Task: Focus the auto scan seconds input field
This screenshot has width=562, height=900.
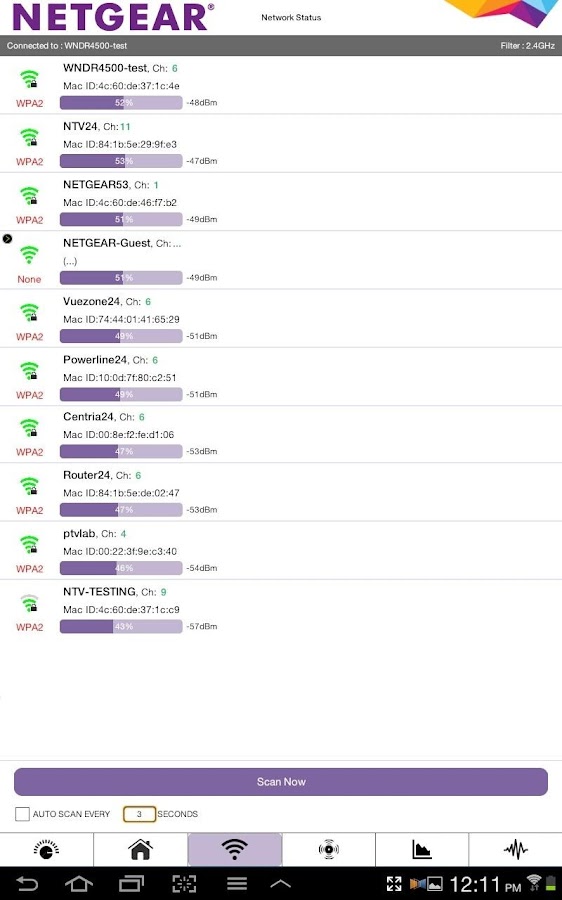Action: pyautogui.click(x=139, y=814)
